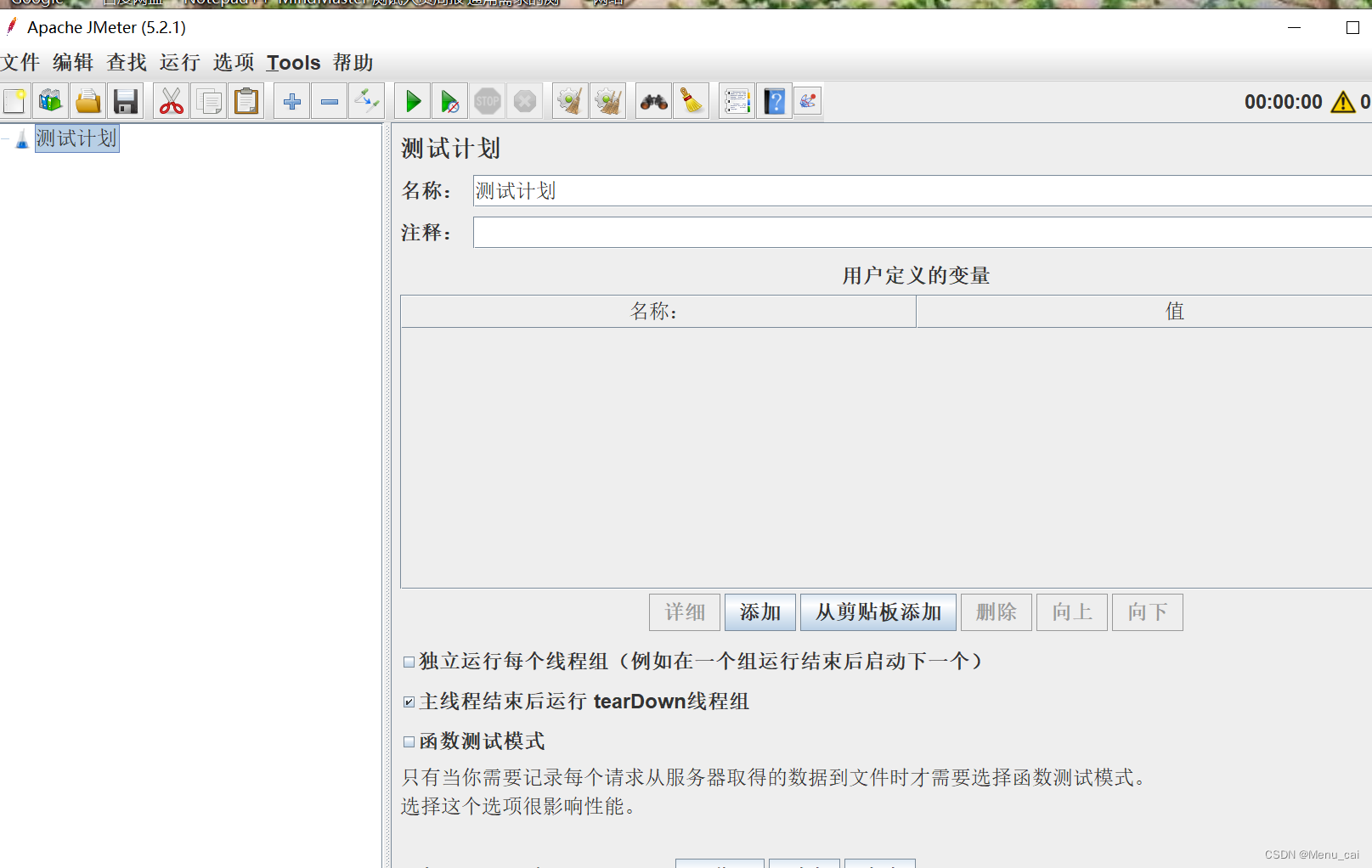The width and height of the screenshot is (1372, 868).
Task: Open the 运行 menu
Action: tap(180, 63)
